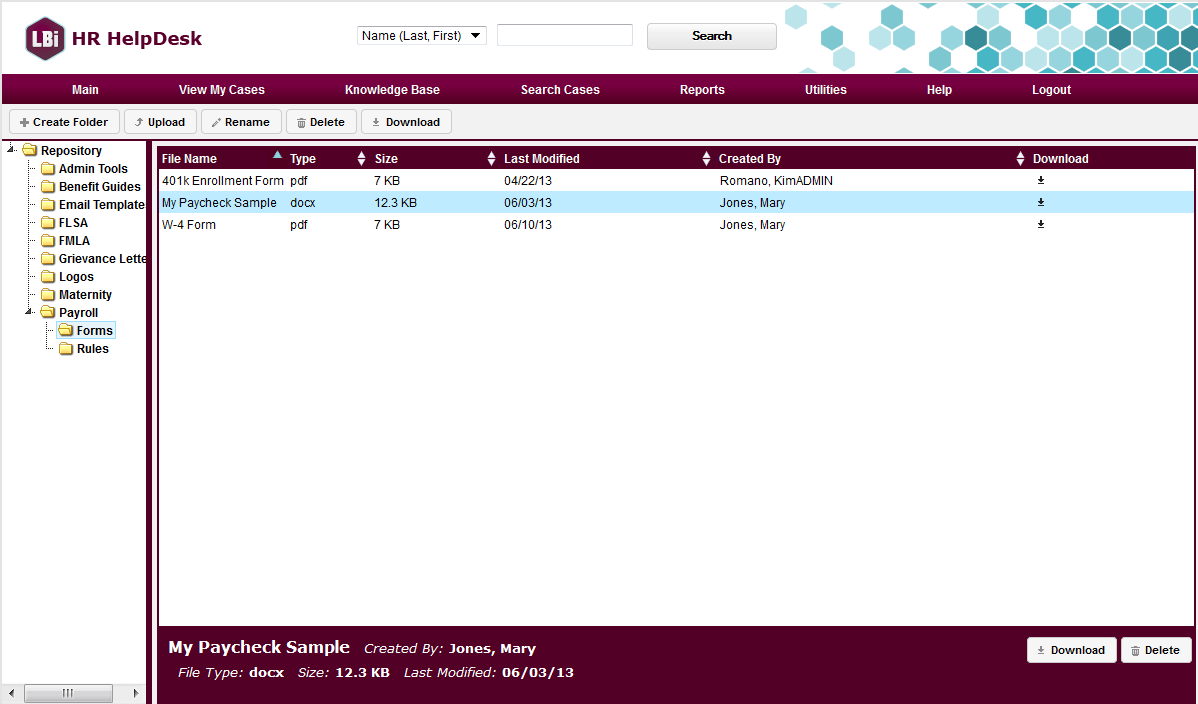1198x704 pixels.
Task: Click Logout in the navigation bar
Action: pyautogui.click(x=1051, y=89)
